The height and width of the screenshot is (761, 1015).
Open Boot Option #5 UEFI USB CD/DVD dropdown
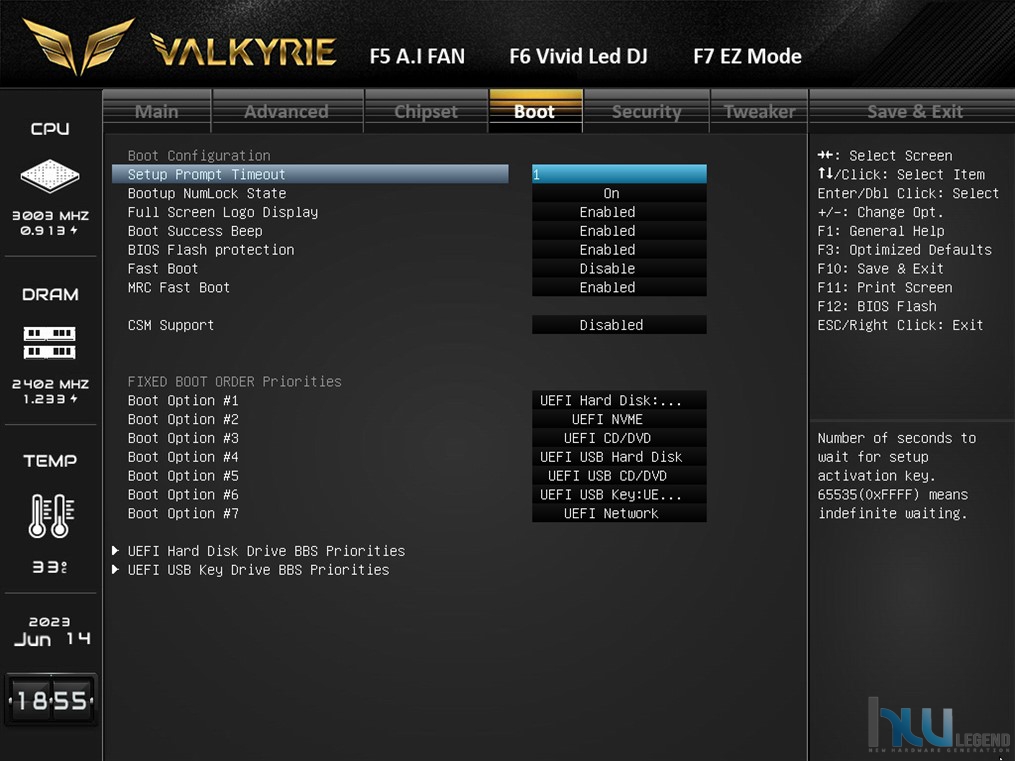(x=619, y=476)
